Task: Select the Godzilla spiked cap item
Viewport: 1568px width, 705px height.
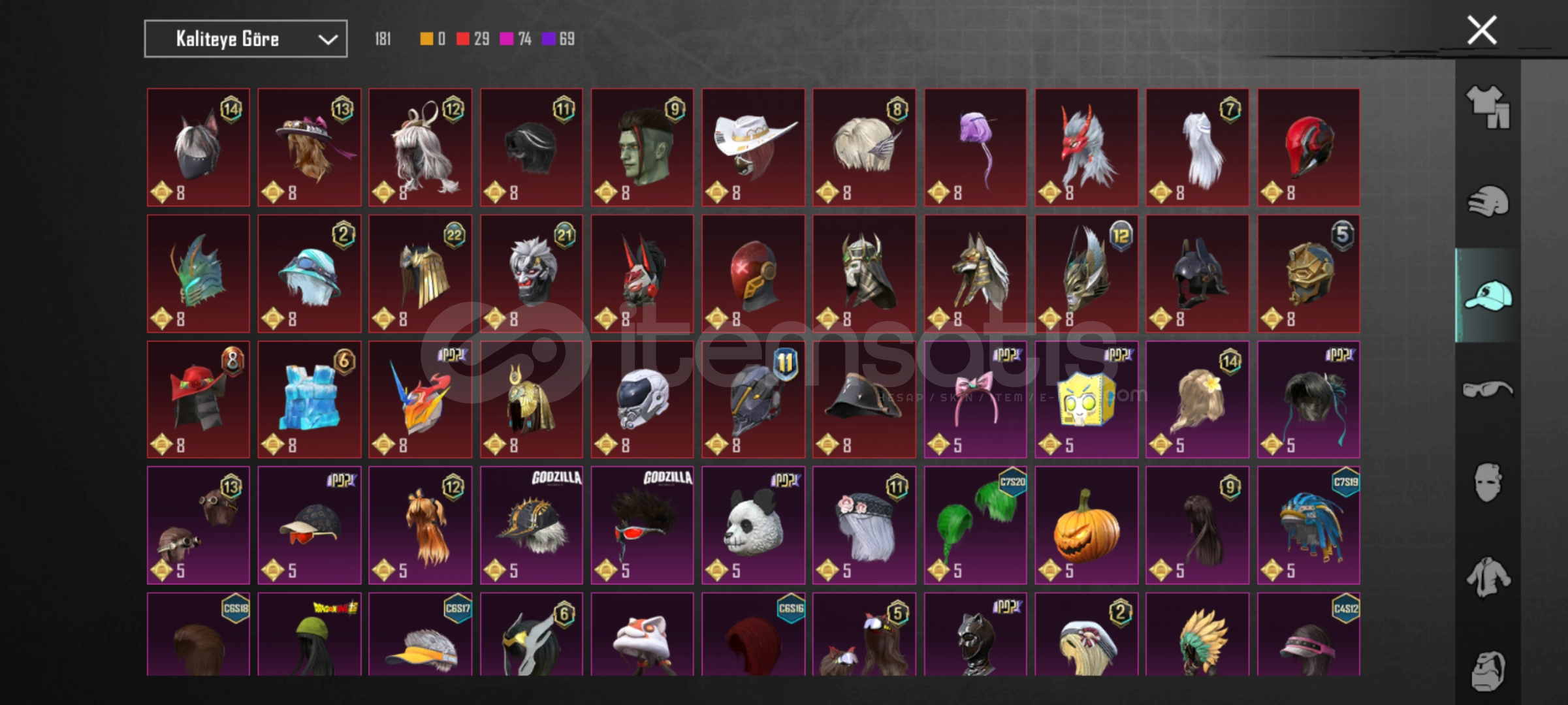Action: pyautogui.click(x=531, y=525)
